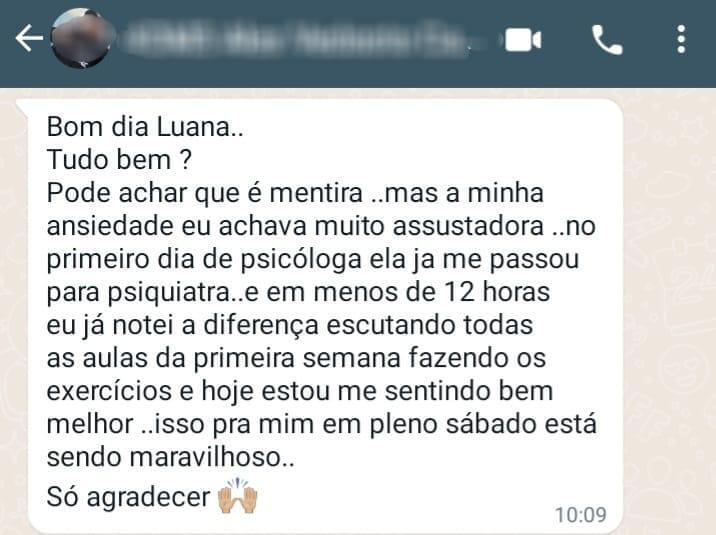The height and width of the screenshot is (535, 716).
Task: Click the word "exercícios" in message
Action: coord(120,391)
